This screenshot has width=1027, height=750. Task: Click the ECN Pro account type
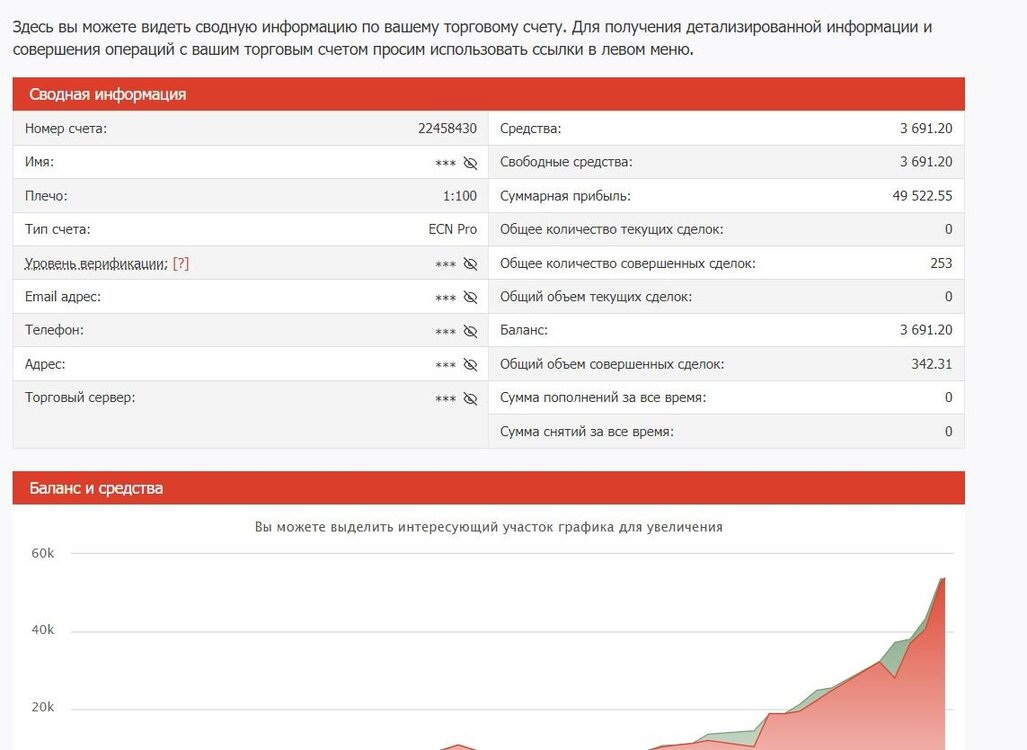tap(453, 229)
